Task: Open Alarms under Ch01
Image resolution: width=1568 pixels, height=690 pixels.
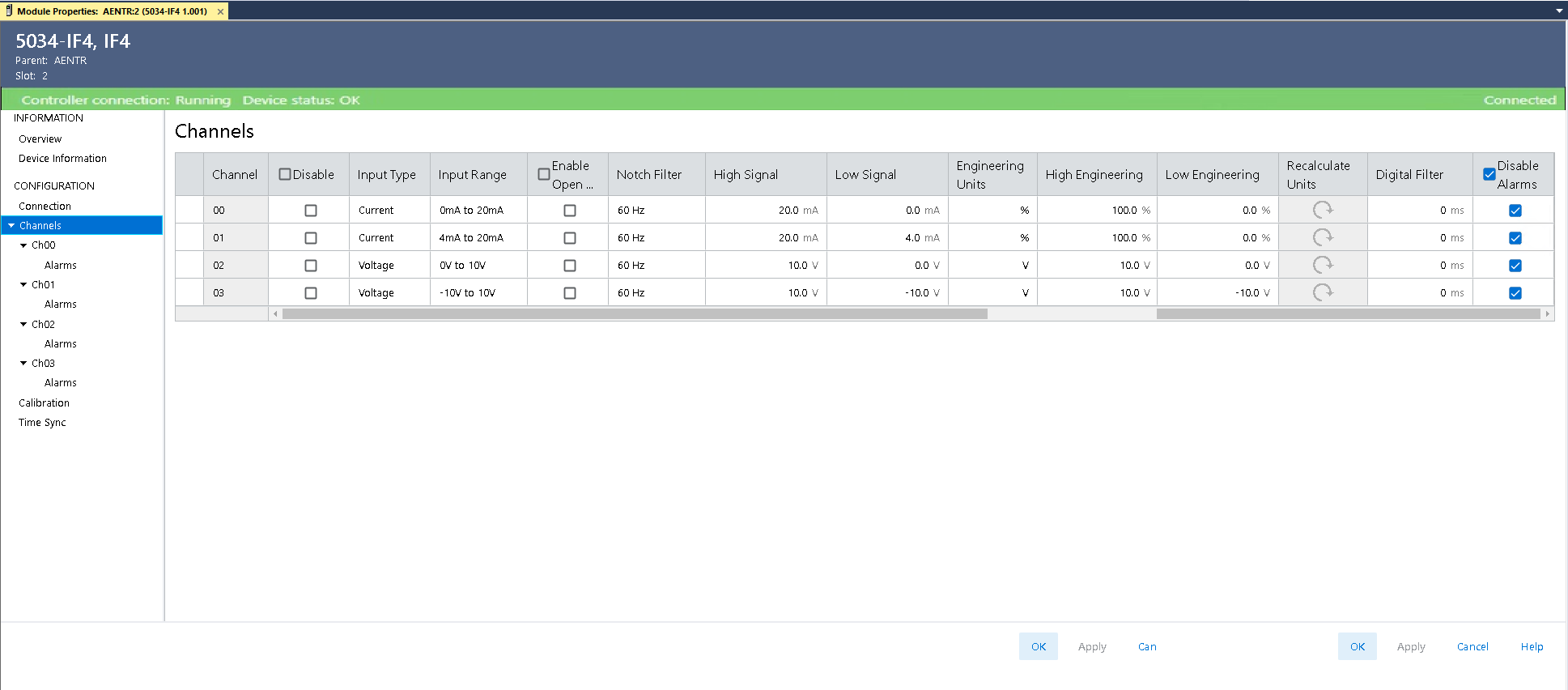Action: [61, 305]
